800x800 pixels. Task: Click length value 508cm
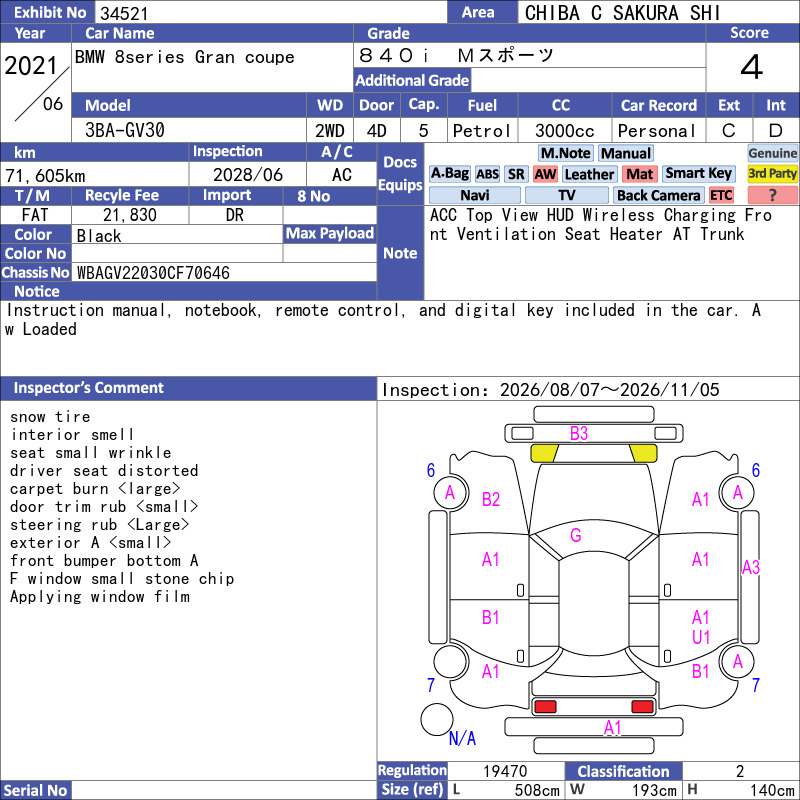click(537, 790)
